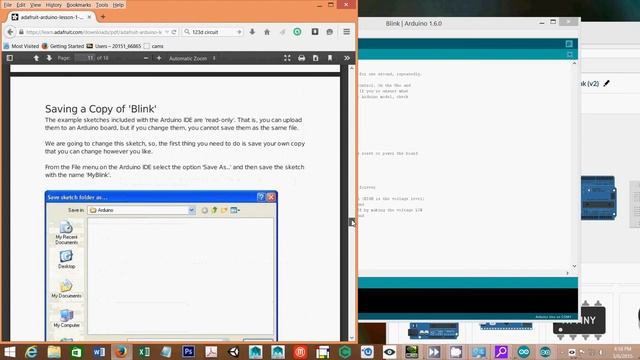Click first Arduino infinity icon in taskbar
Viewport: 640px width, 360px height.
(x=524, y=352)
